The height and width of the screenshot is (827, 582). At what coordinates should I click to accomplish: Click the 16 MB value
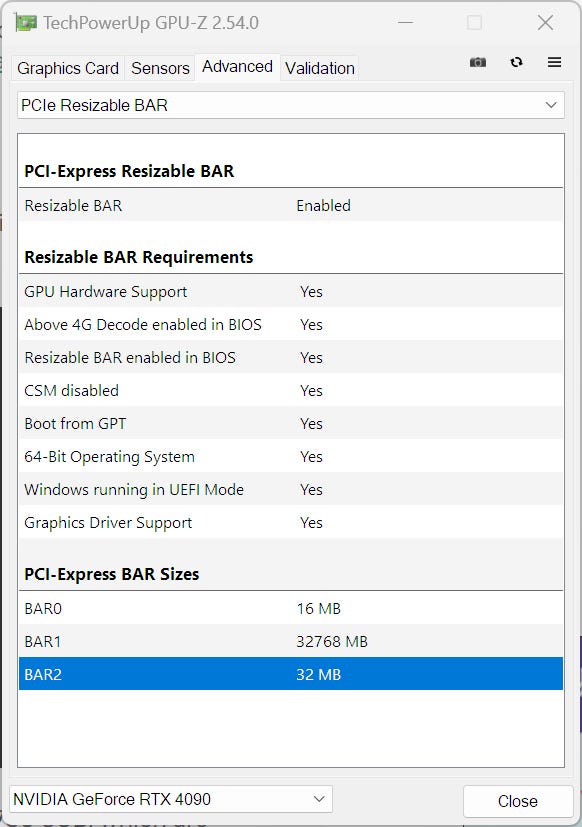pos(319,609)
